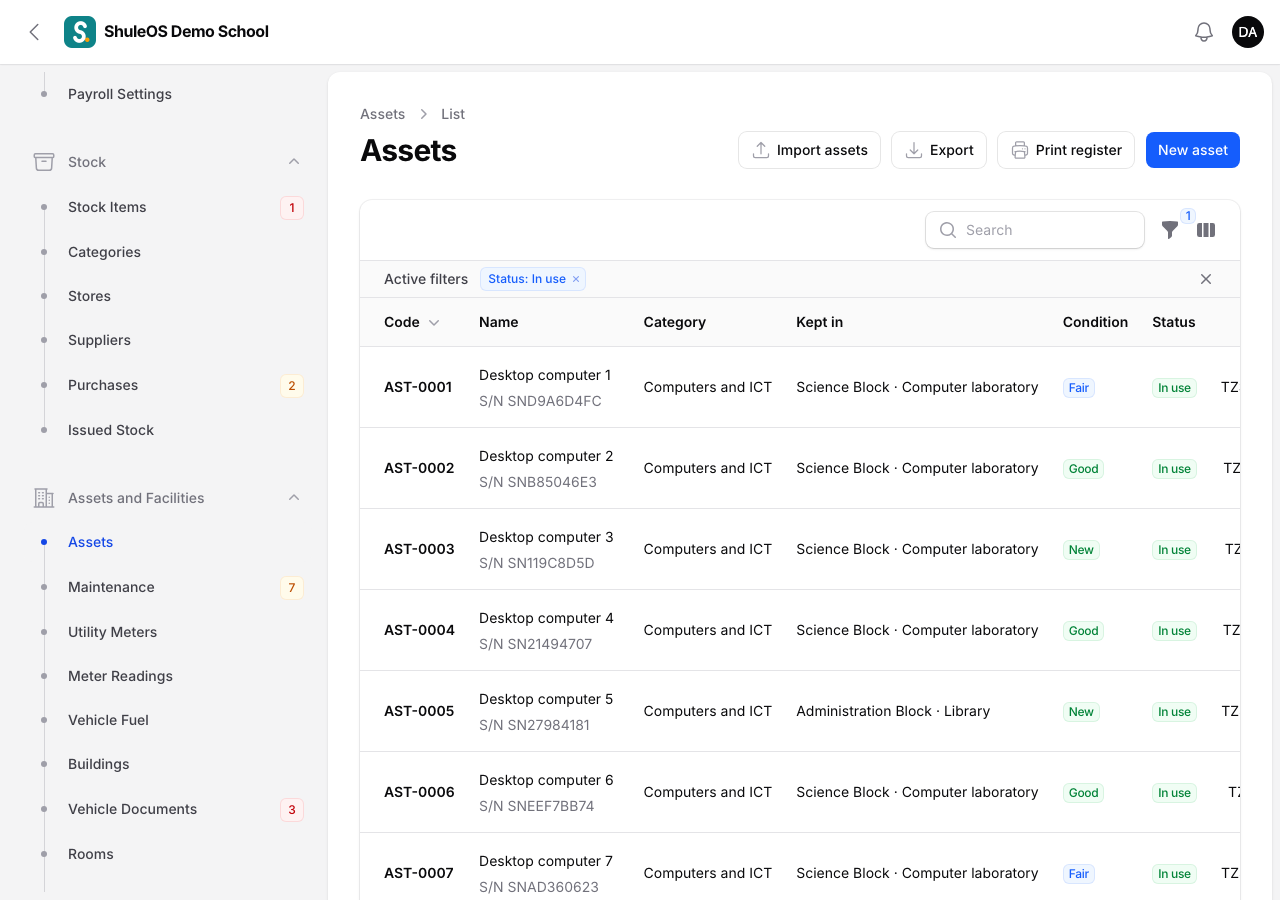Click the Print register button

click(1066, 150)
